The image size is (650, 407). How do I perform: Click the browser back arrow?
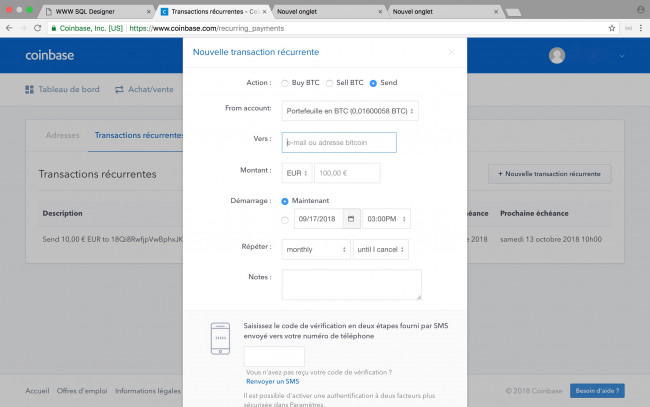click(9, 28)
